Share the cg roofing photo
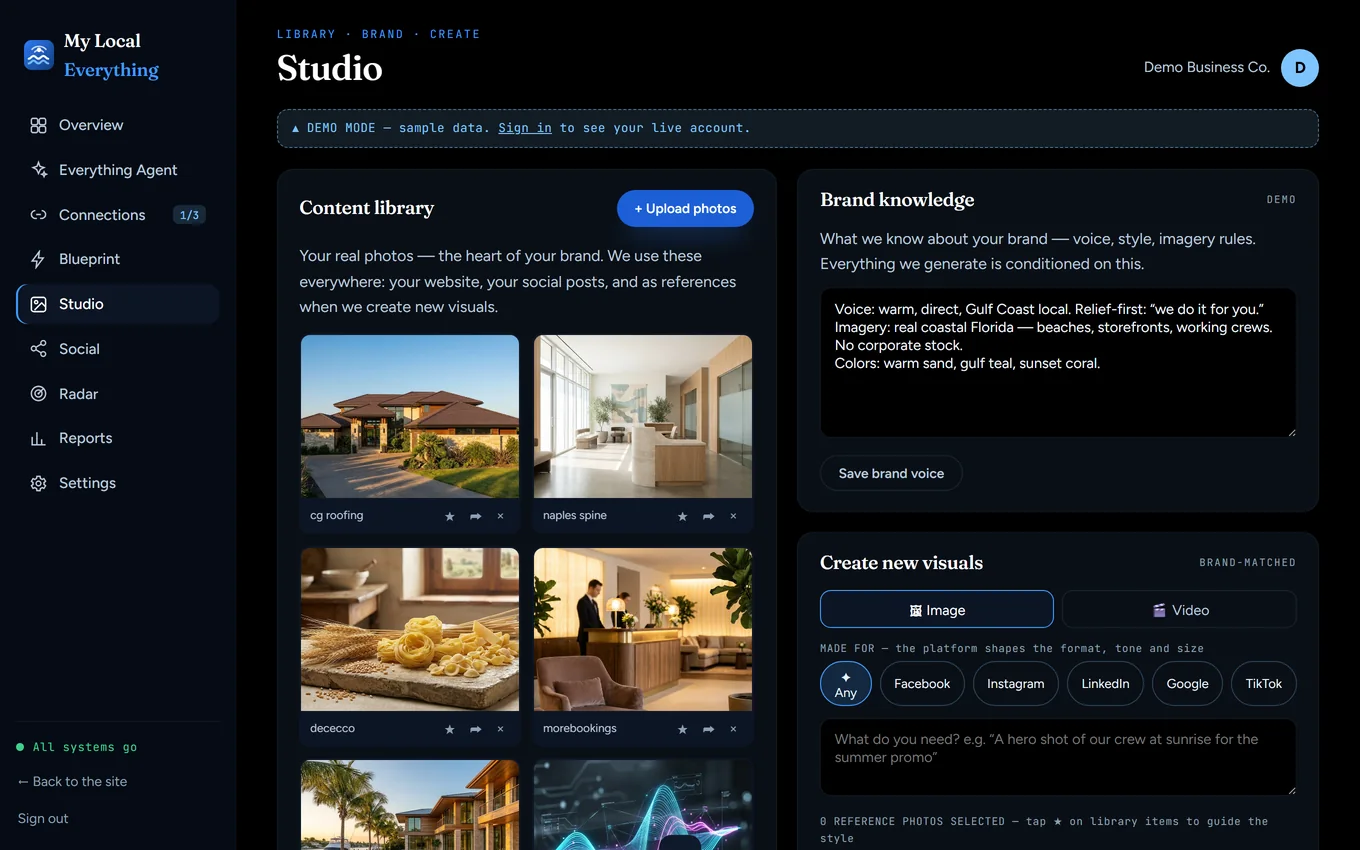 pyautogui.click(x=475, y=516)
